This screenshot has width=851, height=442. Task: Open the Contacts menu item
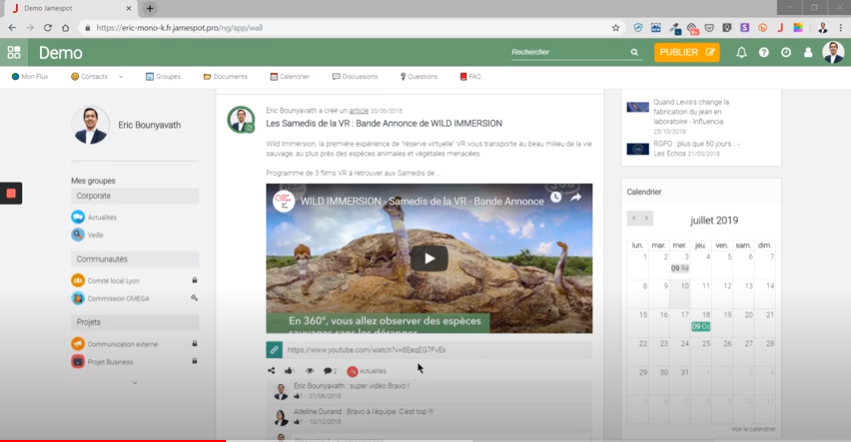90,77
